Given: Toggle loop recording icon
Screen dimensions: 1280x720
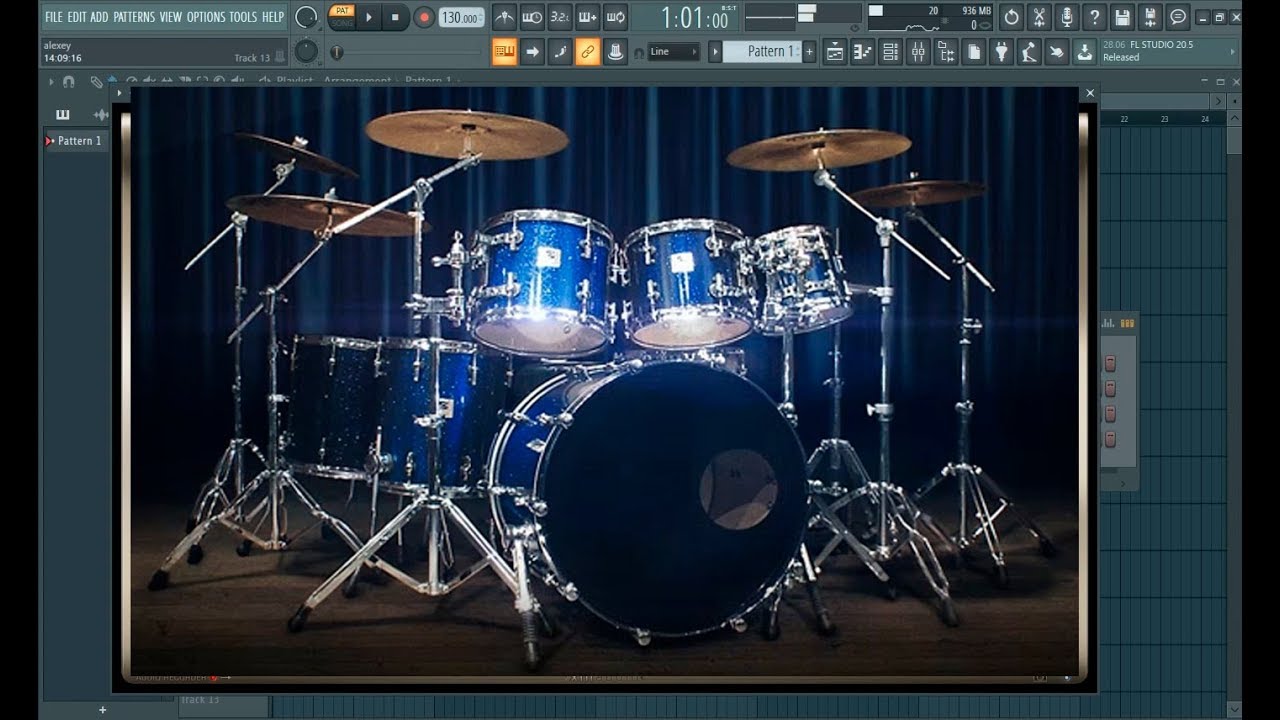Looking at the screenshot, I should click(616, 17).
